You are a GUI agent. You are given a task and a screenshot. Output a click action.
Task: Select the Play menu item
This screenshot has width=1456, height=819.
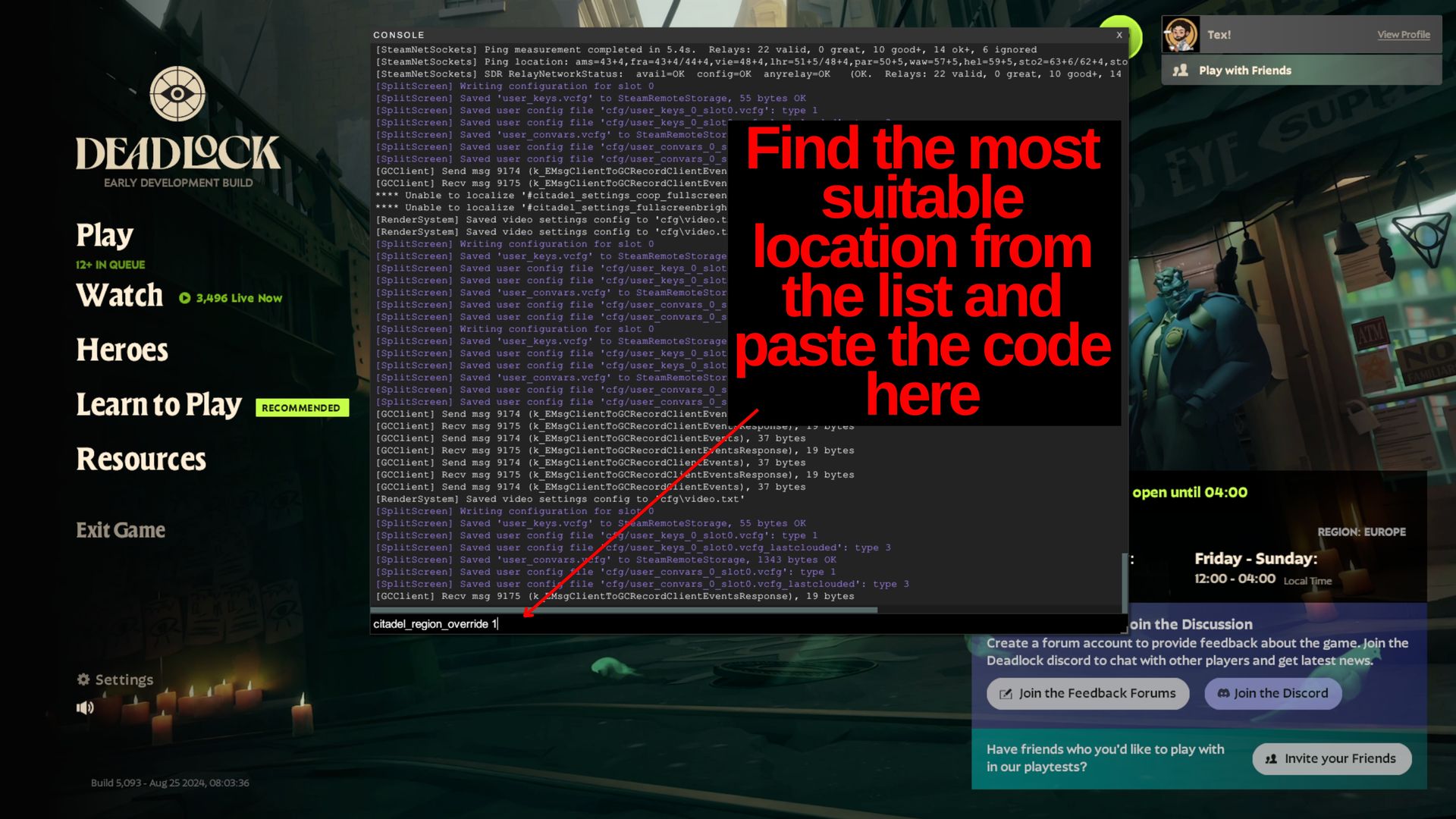coord(104,233)
